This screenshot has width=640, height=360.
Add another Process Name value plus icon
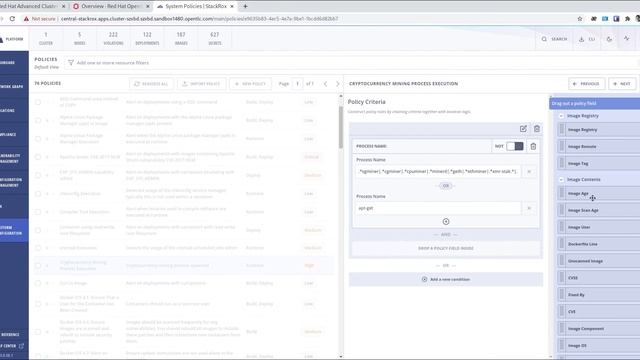[x=446, y=222]
